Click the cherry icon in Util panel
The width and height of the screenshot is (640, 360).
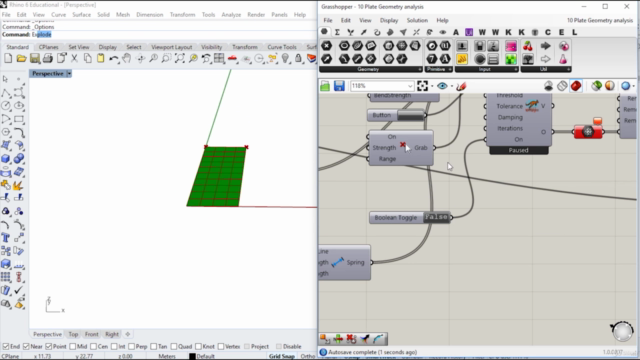pos(528,46)
